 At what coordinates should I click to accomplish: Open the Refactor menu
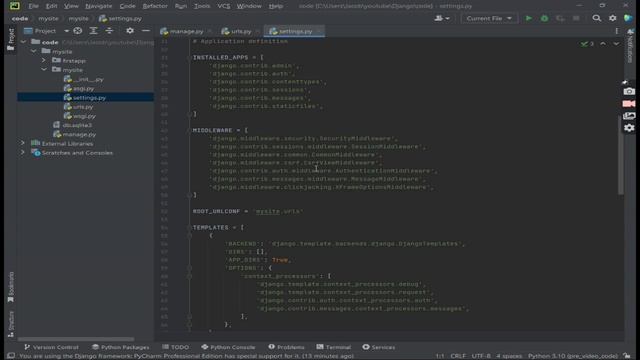155,6
